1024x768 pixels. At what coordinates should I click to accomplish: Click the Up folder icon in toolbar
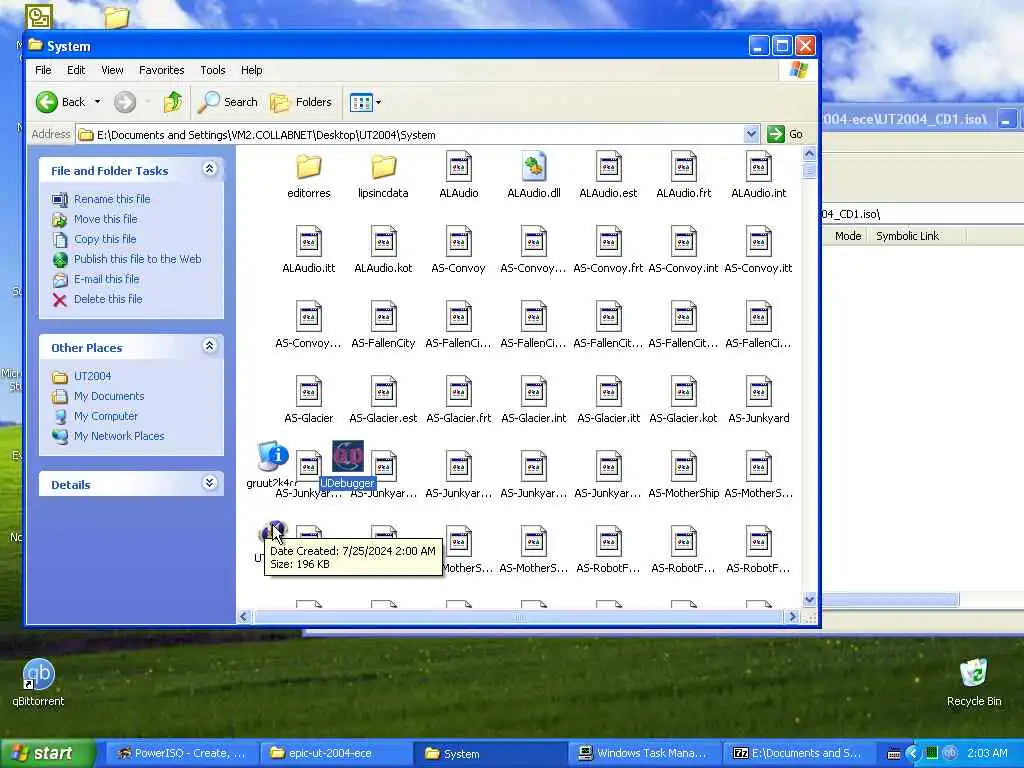173,102
